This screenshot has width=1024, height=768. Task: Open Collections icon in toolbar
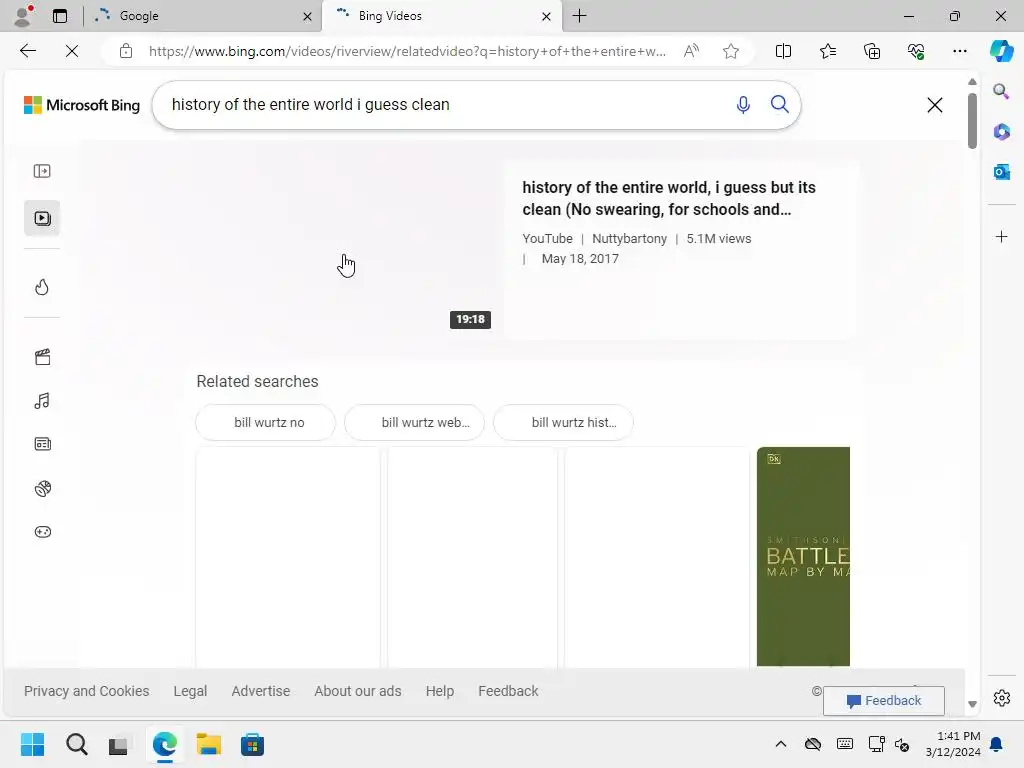click(x=872, y=51)
